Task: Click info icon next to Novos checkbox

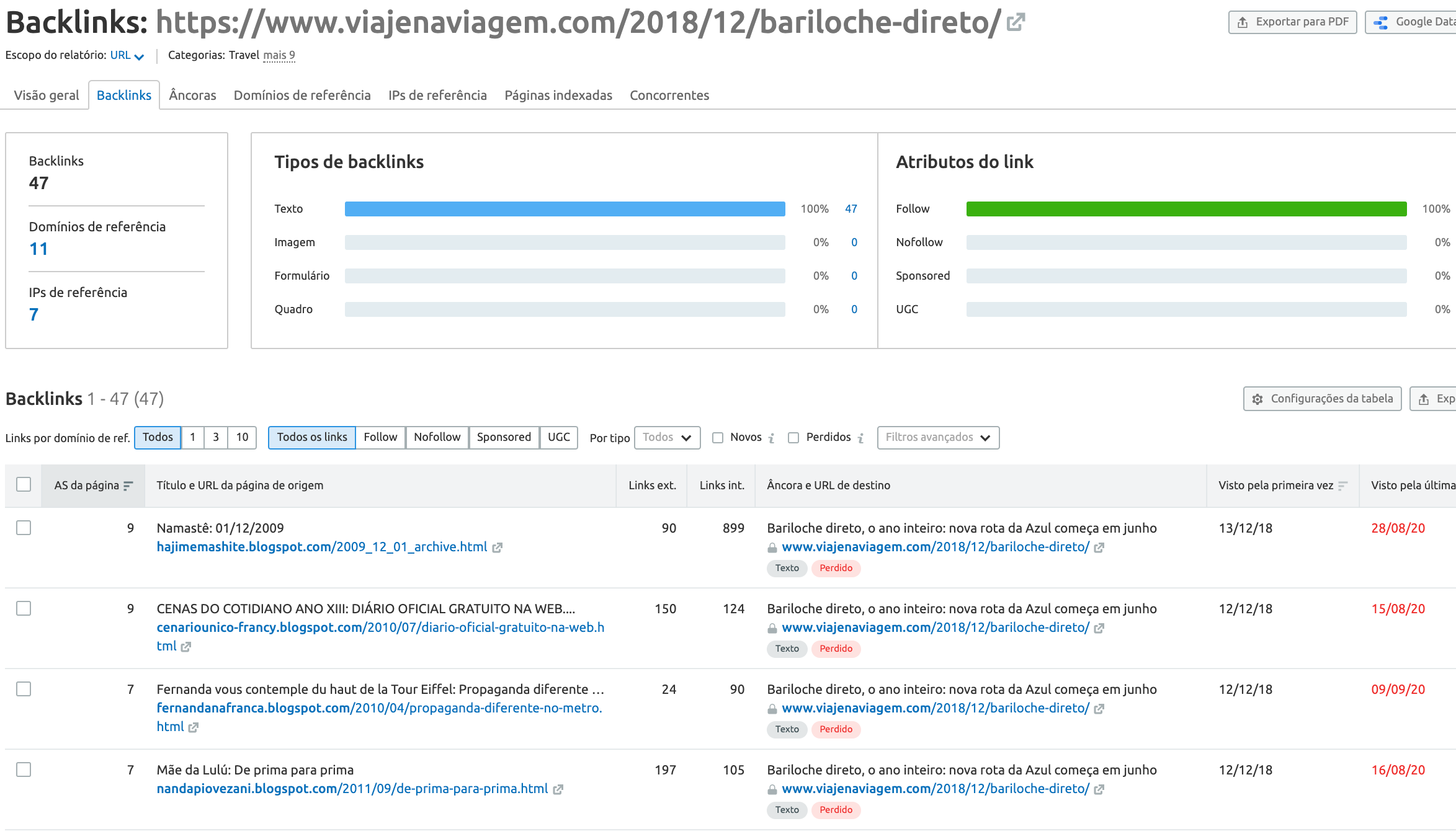Action: pos(771,438)
